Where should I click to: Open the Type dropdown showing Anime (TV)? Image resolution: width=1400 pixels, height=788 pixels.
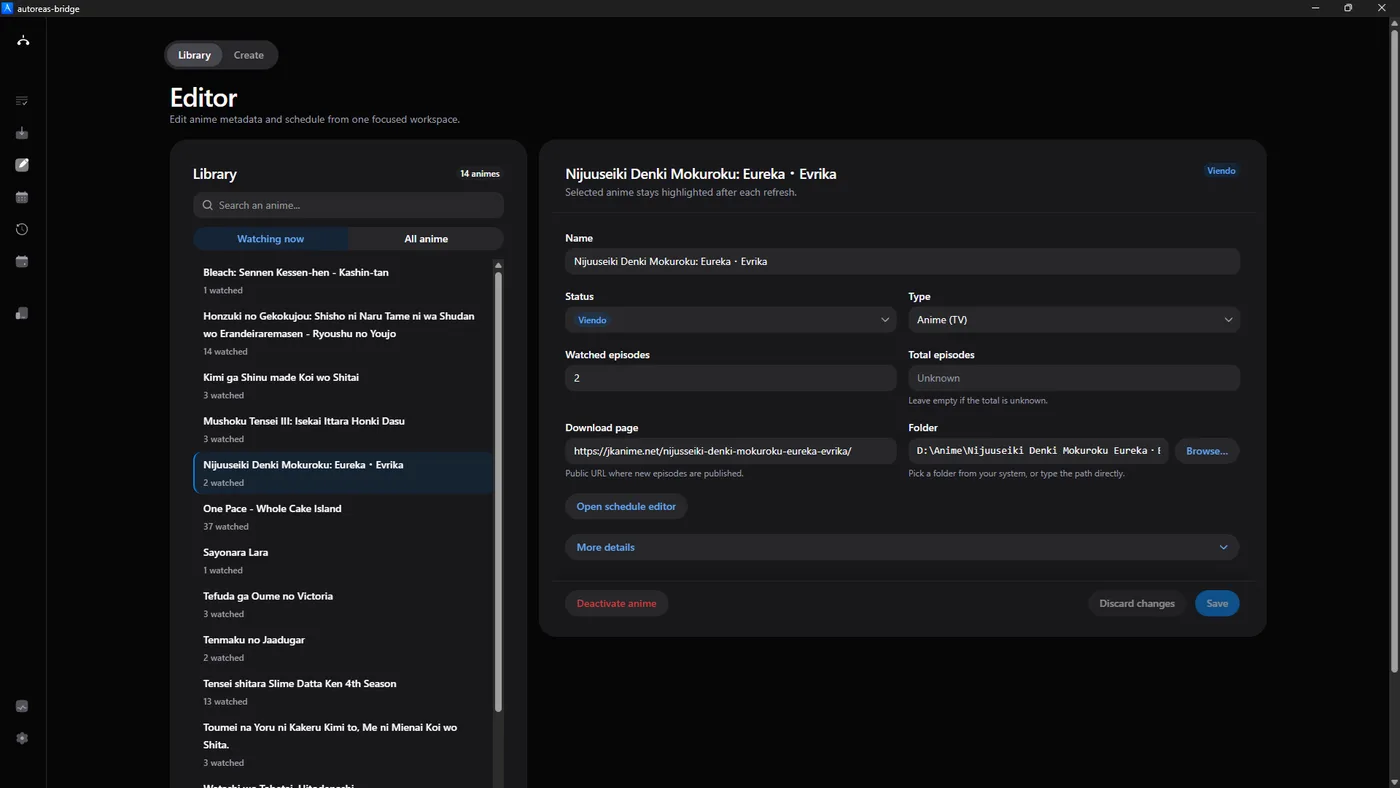(1074, 320)
